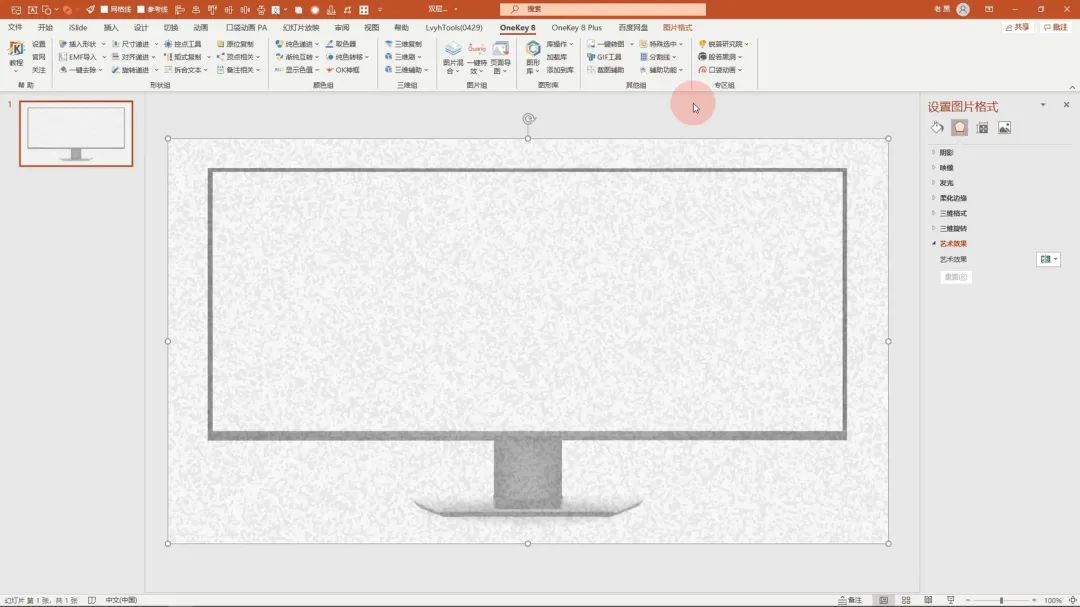1080x607 pixels.
Task: Click the 批注 comments button
Action: coord(1055,27)
